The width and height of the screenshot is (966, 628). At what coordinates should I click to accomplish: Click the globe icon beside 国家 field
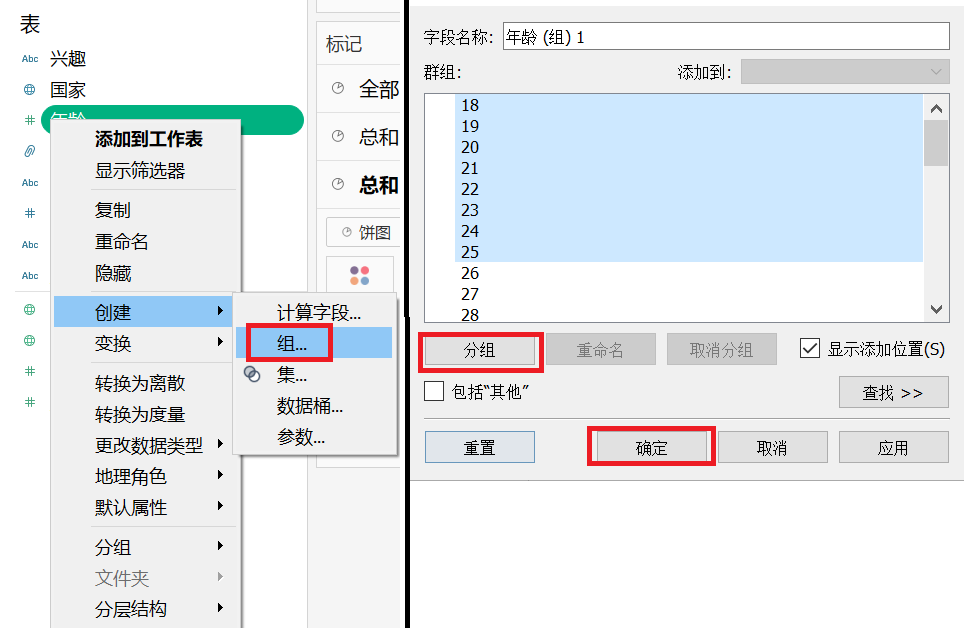click(x=30, y=90)
